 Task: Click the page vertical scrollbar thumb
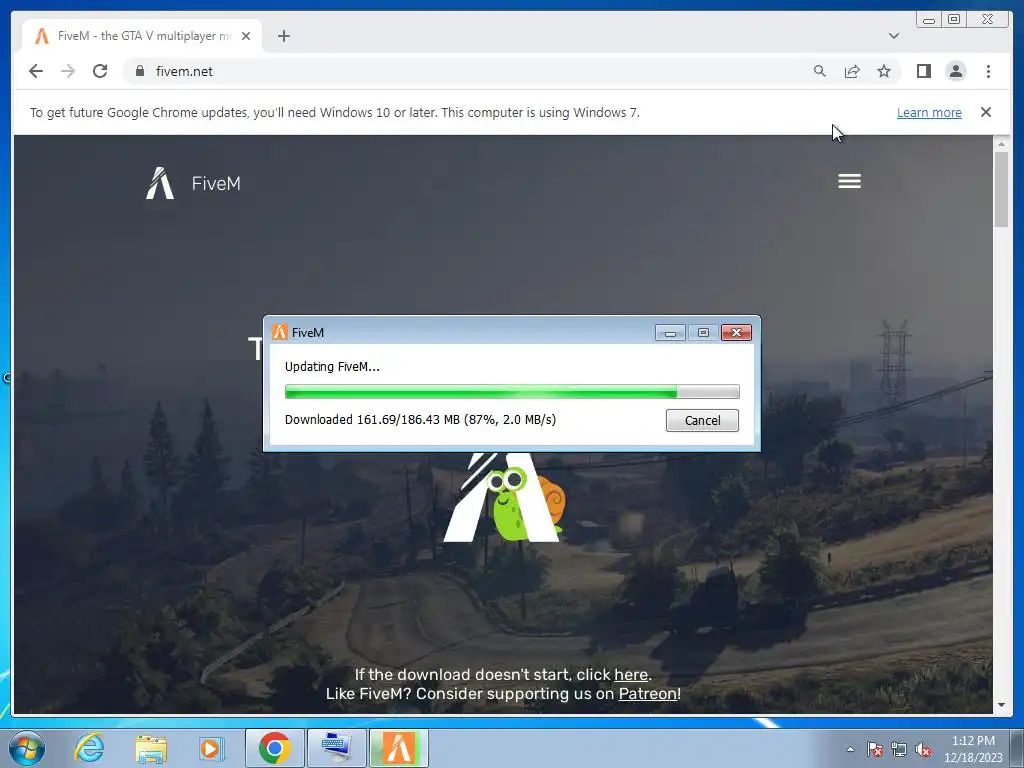click(x=1001, y=189)
